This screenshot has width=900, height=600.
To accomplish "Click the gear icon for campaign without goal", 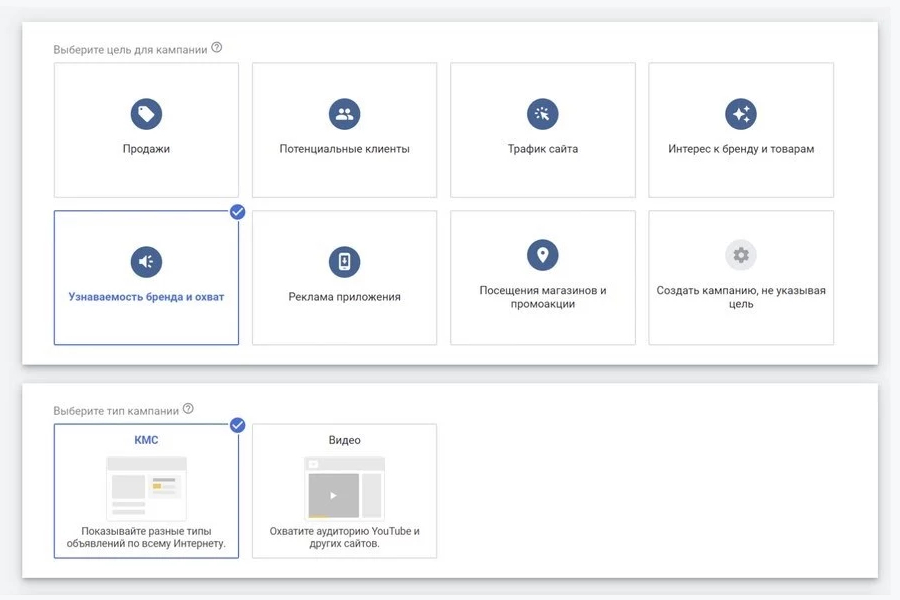I will click(x=741, y=255).
